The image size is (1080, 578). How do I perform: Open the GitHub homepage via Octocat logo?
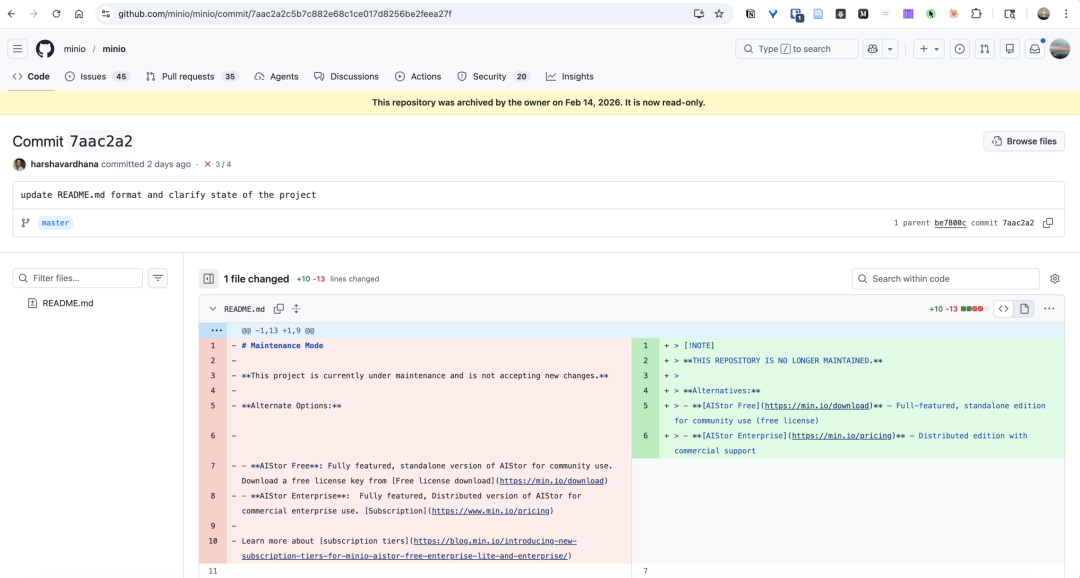point(45,49)
